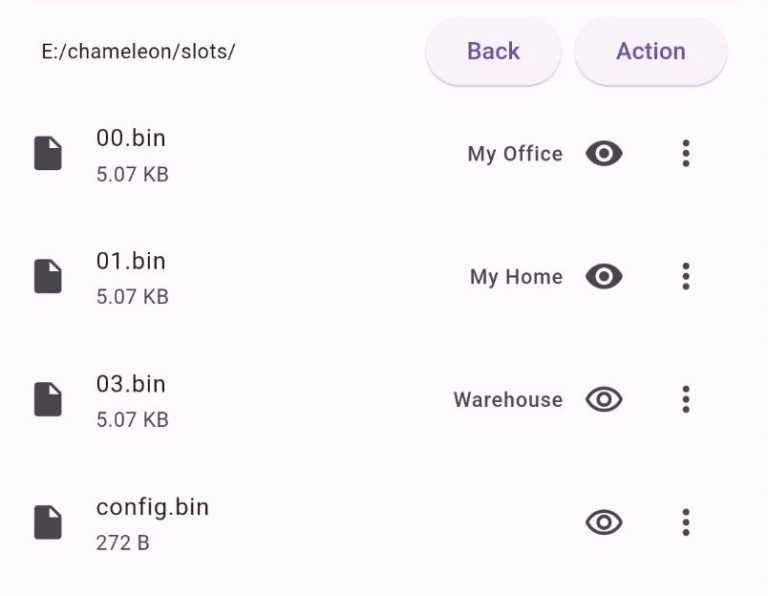Open the three-dot menu for 00.bin
This screenshot has height=596, width=768.
click(686, 153)
